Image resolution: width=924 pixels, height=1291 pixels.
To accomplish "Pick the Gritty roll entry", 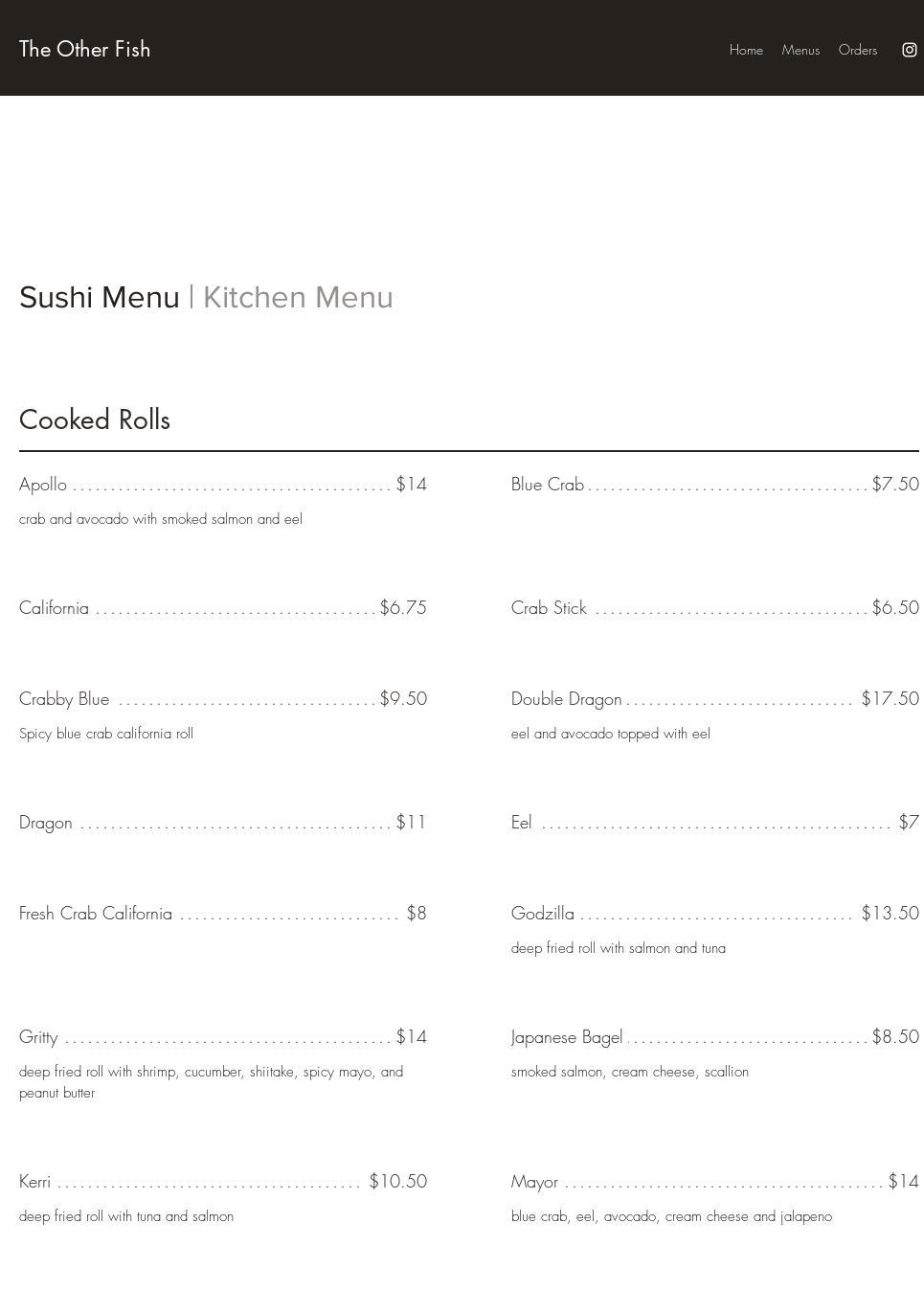I will [x=38, y=1037].
